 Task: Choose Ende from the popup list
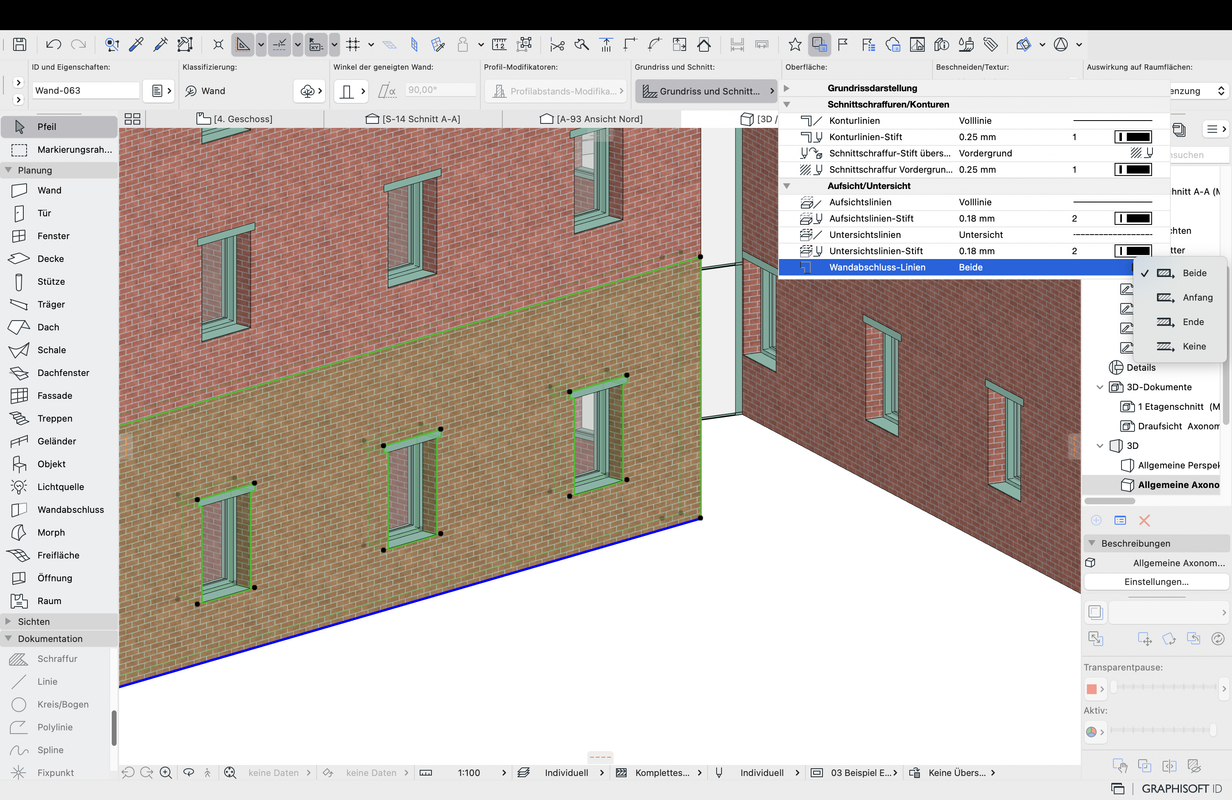1182,322
